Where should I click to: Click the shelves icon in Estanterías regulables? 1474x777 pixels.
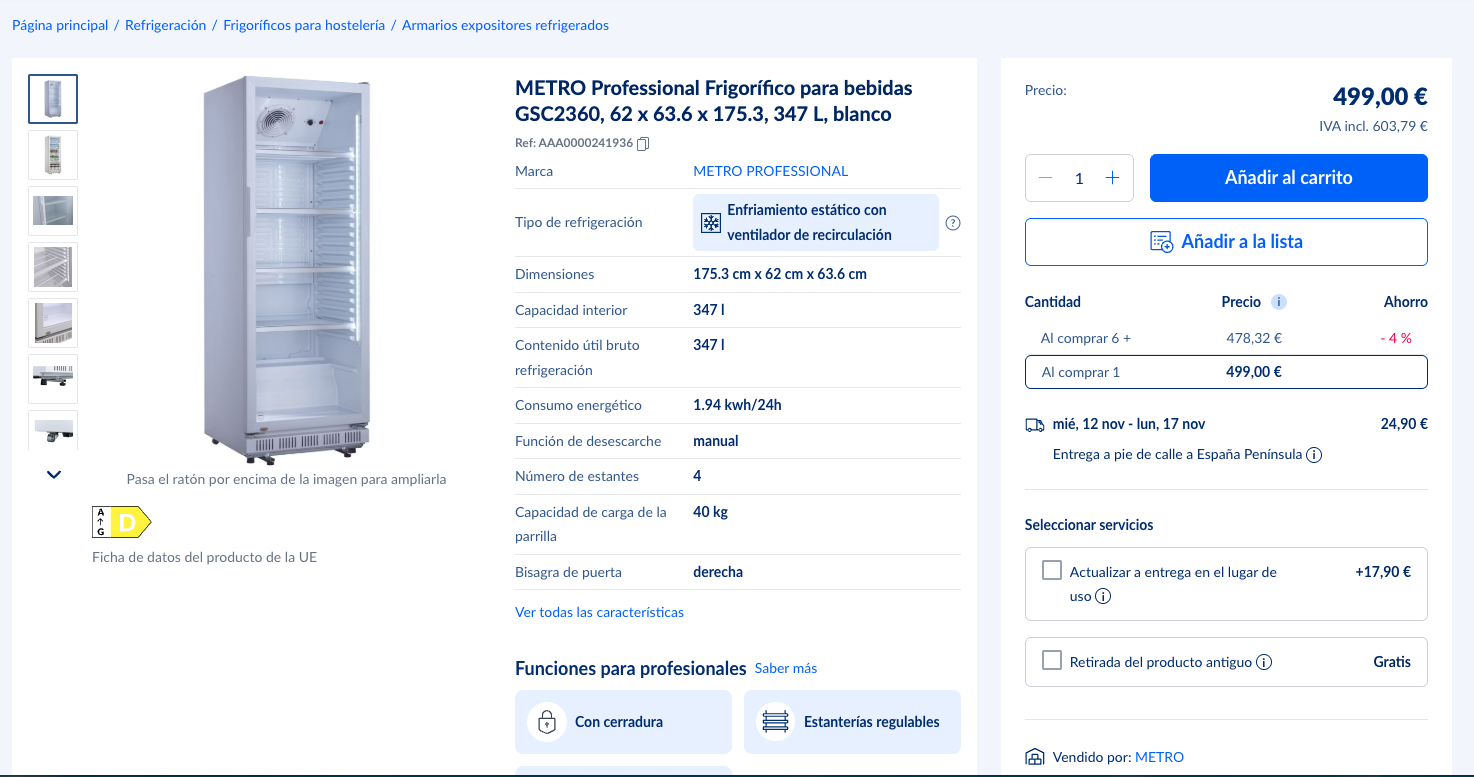pos(775,722)
